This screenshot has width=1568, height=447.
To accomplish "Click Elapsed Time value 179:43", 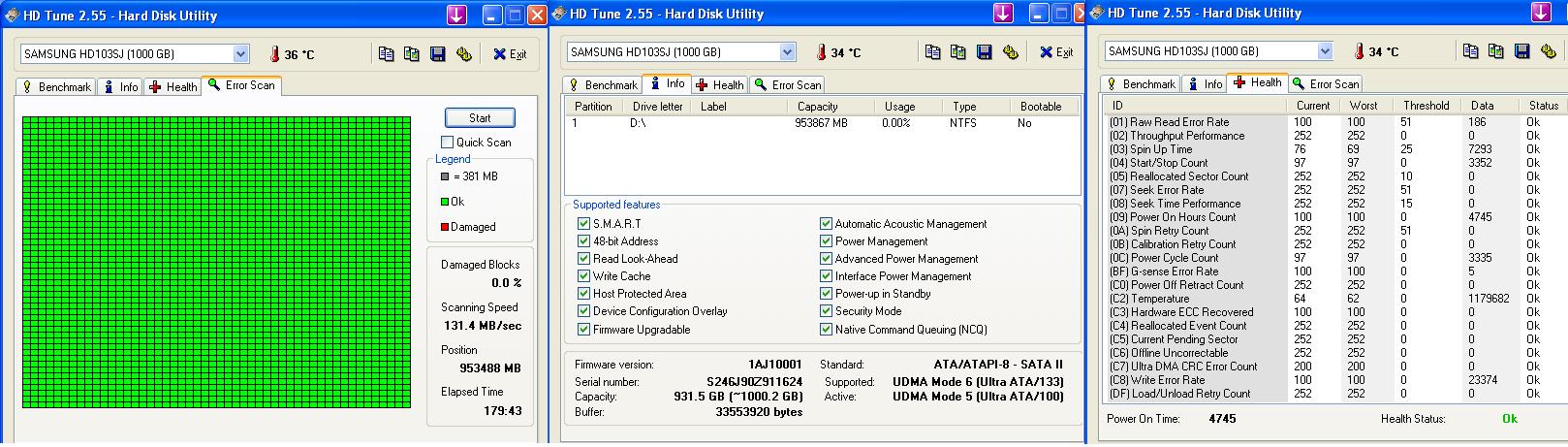I will click(x=503, y=410).
